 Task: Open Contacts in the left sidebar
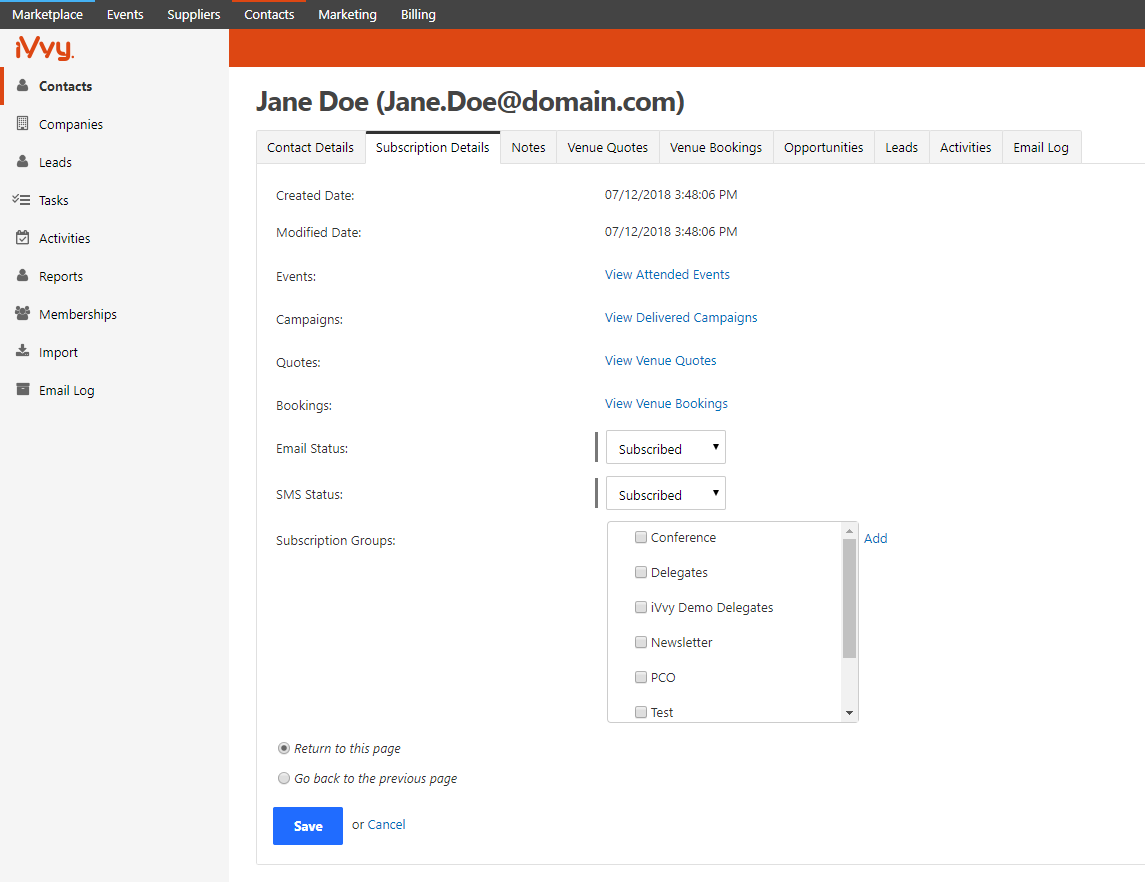coord(115,86)
